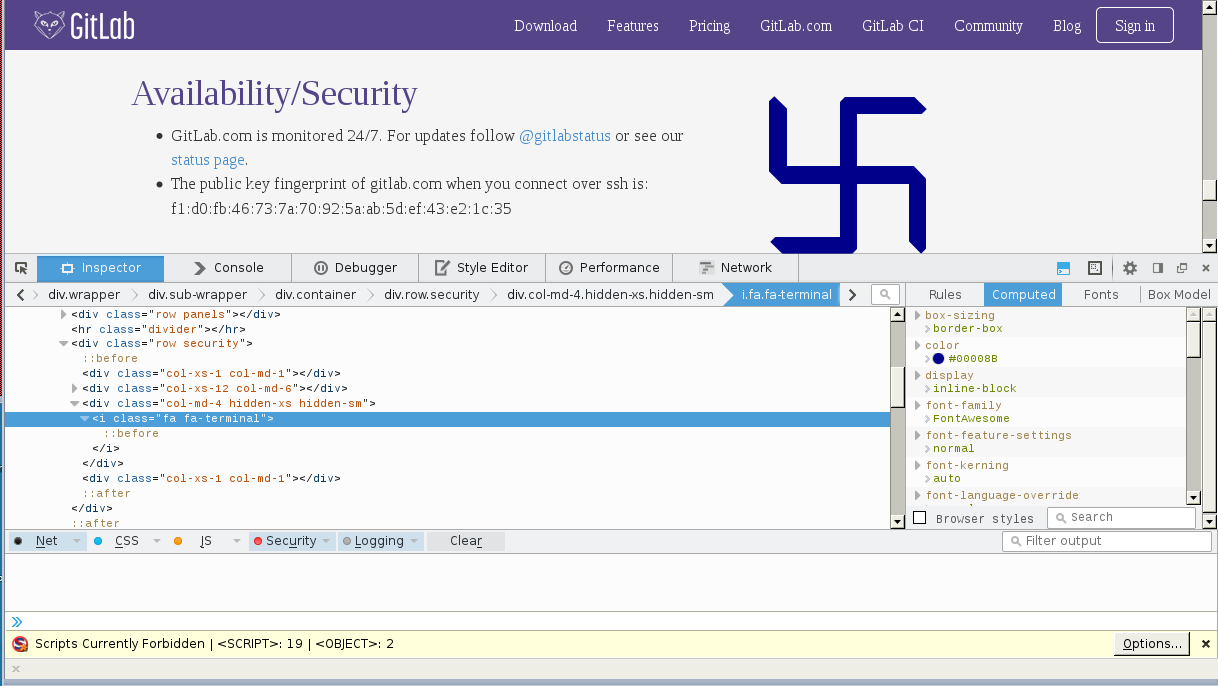The height and width of the screenshot is (686, 1218).
Task: Open the CSS filter dropdown arrow
Action: click(156, 541)
